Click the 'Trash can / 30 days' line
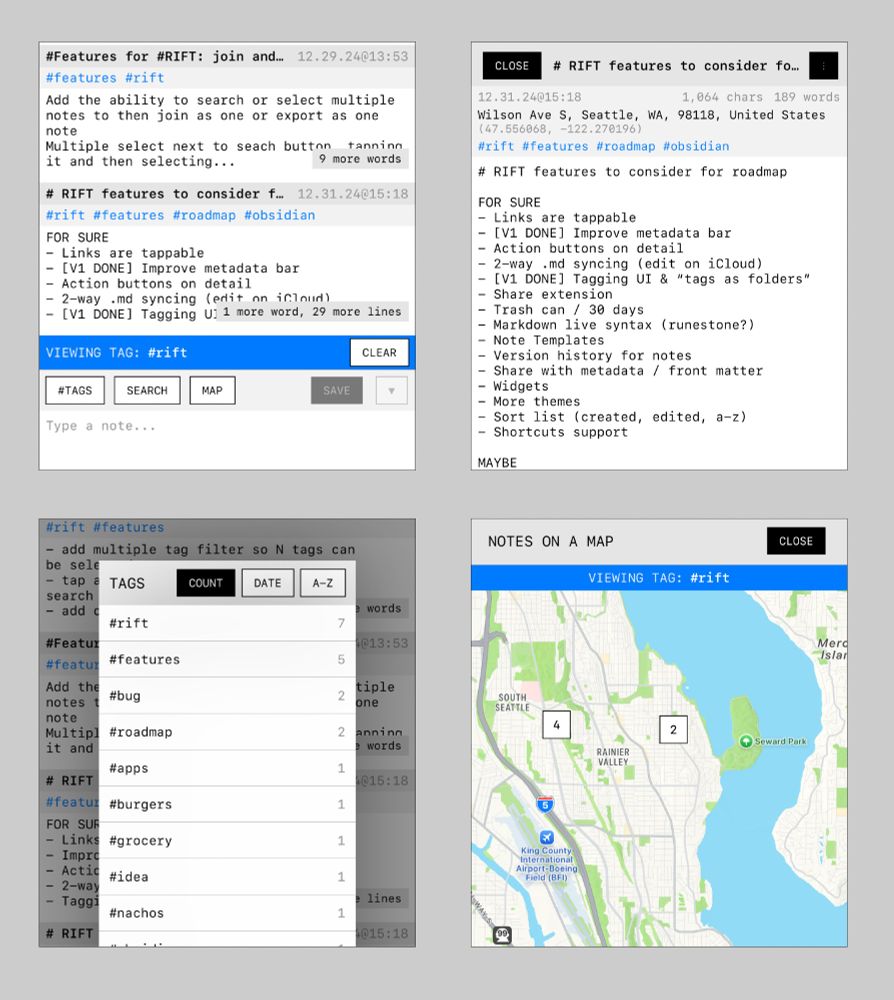Viewport: 894px width, 1000px height. (561, 309)
